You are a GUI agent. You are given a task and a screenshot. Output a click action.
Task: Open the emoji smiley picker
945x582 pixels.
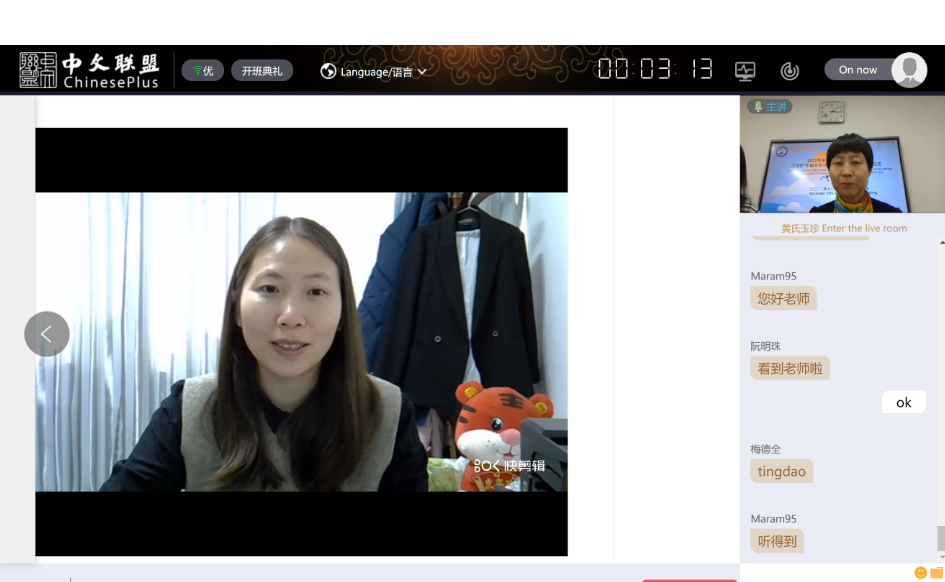point(921,573)
